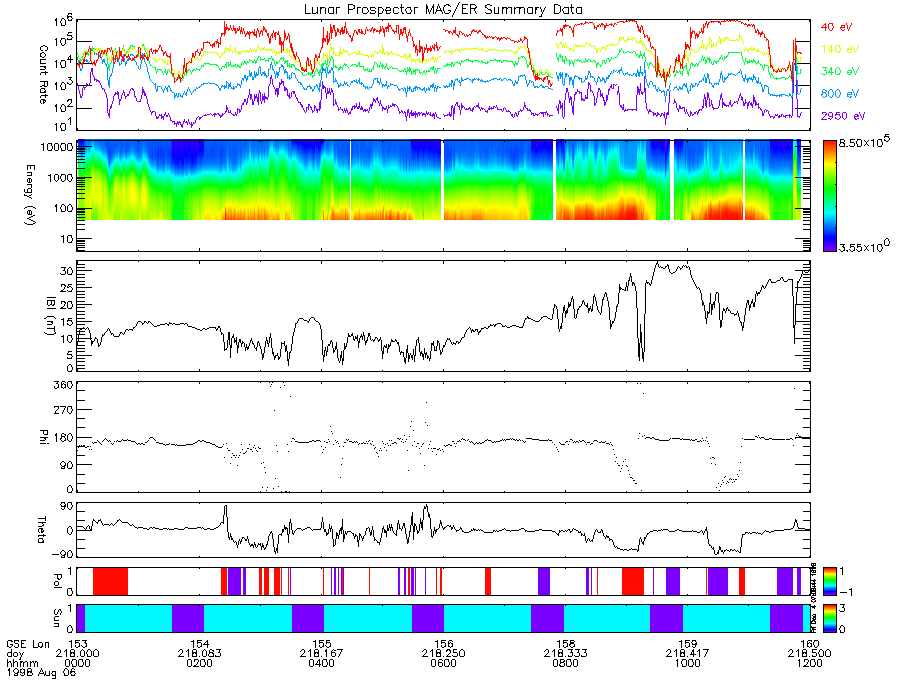Click GSE Lon value '159'
This screenshot has width=900, height=700.
pos(688,644)
